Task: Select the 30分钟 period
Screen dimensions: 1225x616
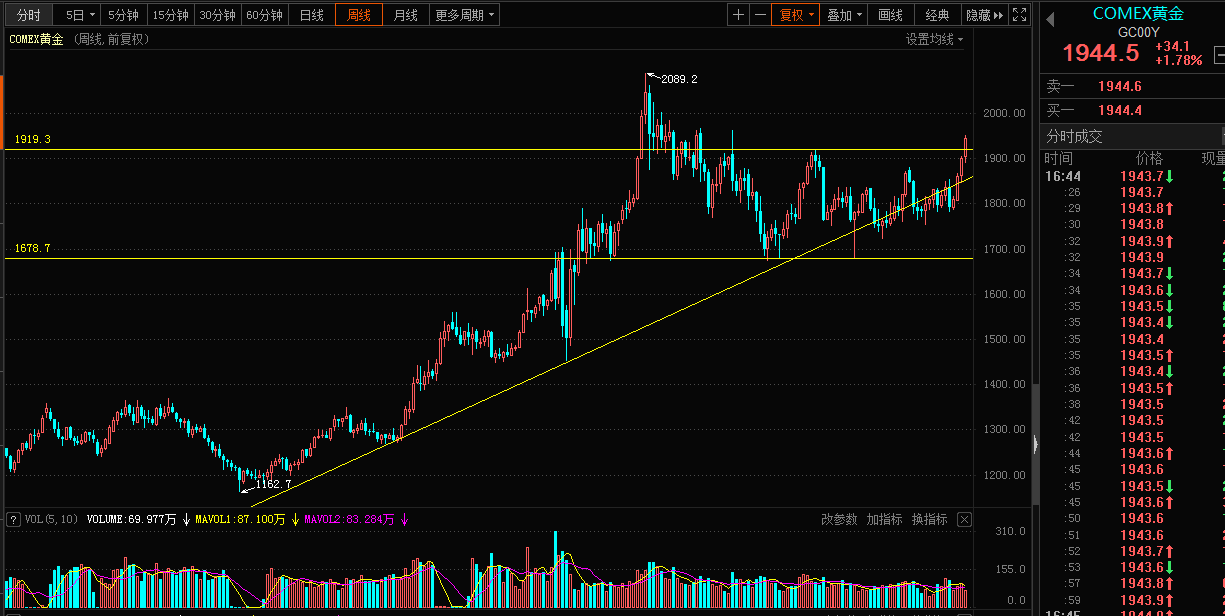Action: point(217,15)
